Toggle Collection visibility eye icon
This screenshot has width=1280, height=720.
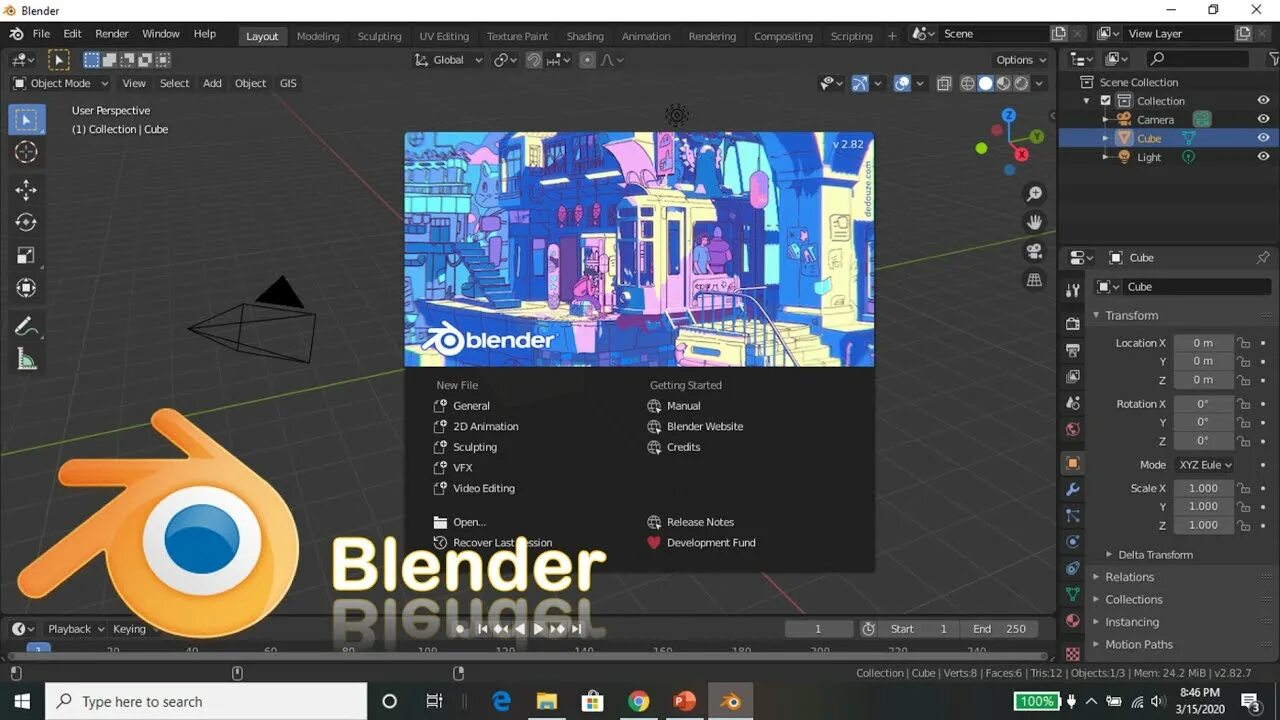(x=1263, y=101)
